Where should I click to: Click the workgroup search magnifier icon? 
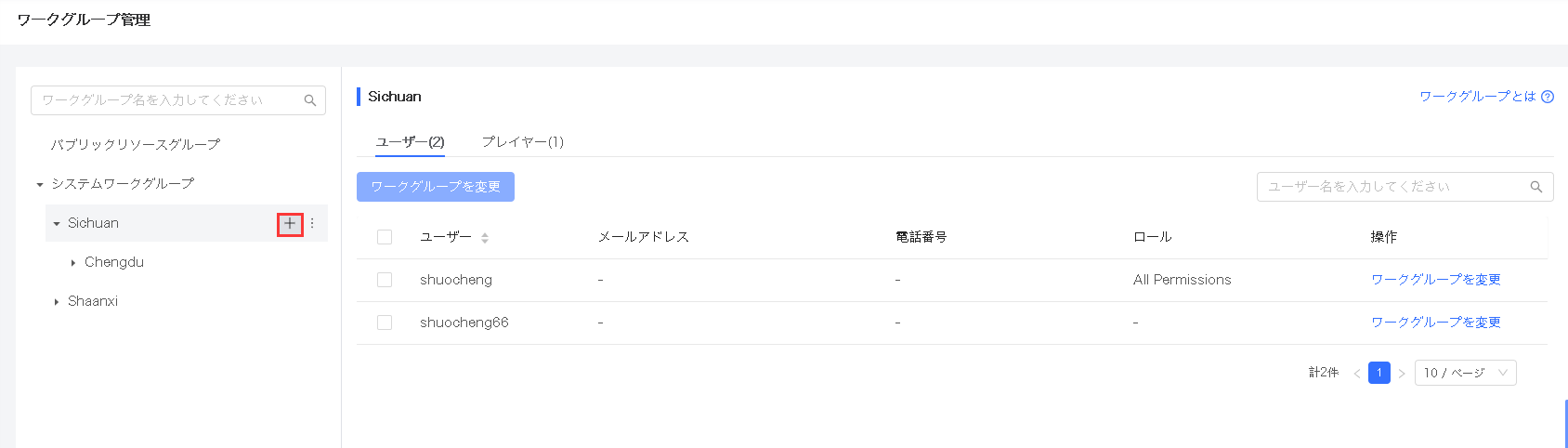(310, 100)
